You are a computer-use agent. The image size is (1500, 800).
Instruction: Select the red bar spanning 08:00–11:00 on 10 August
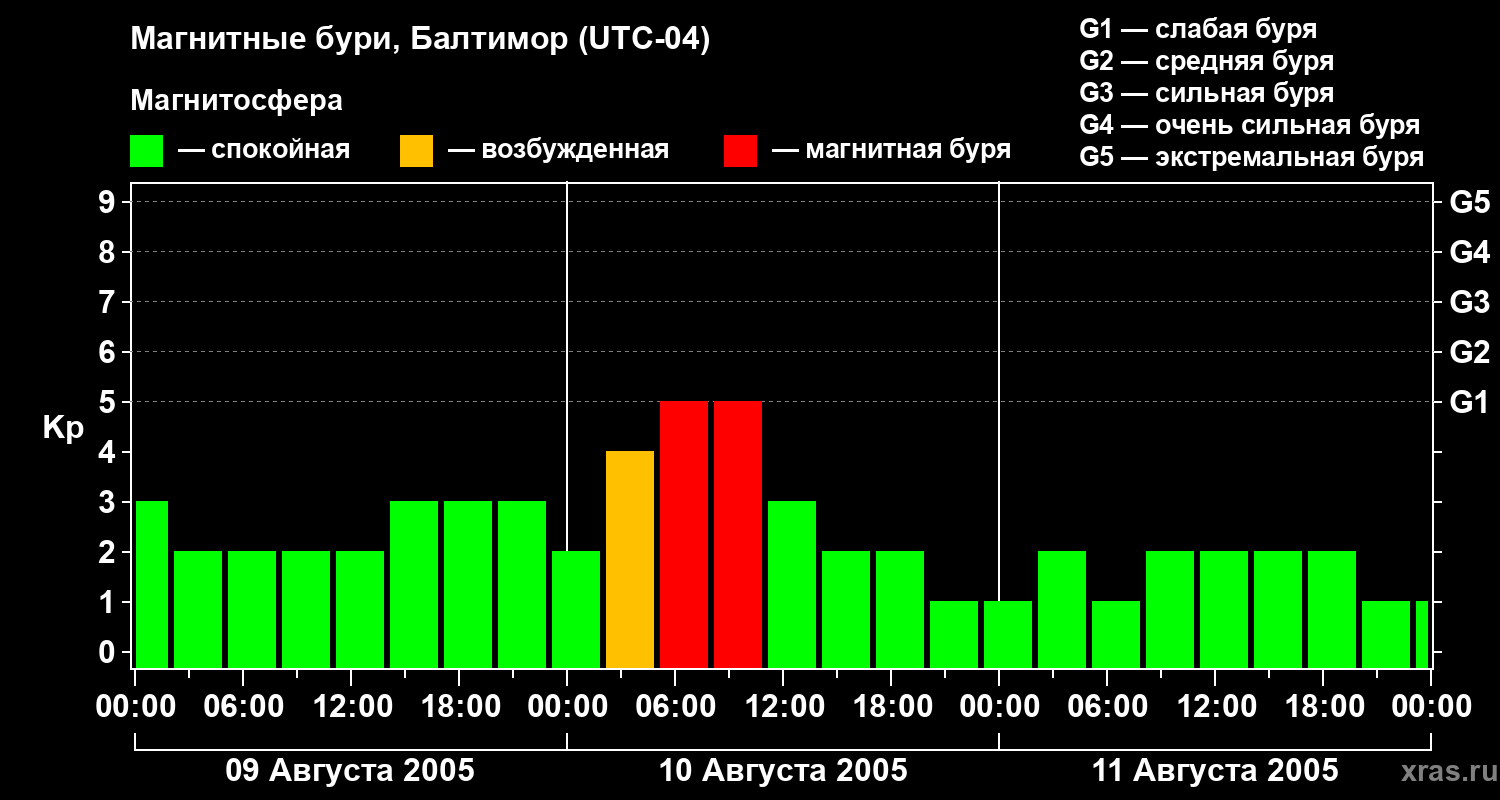tap(738, 534)
